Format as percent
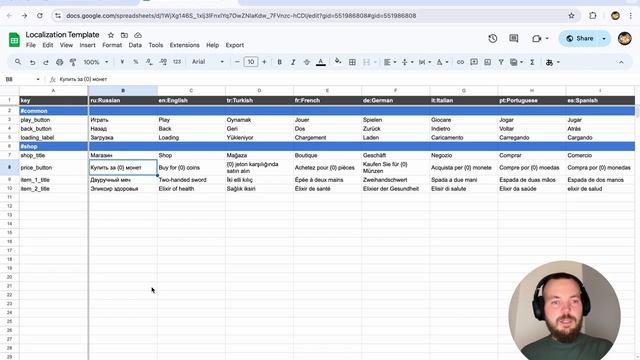 (136, 62)
